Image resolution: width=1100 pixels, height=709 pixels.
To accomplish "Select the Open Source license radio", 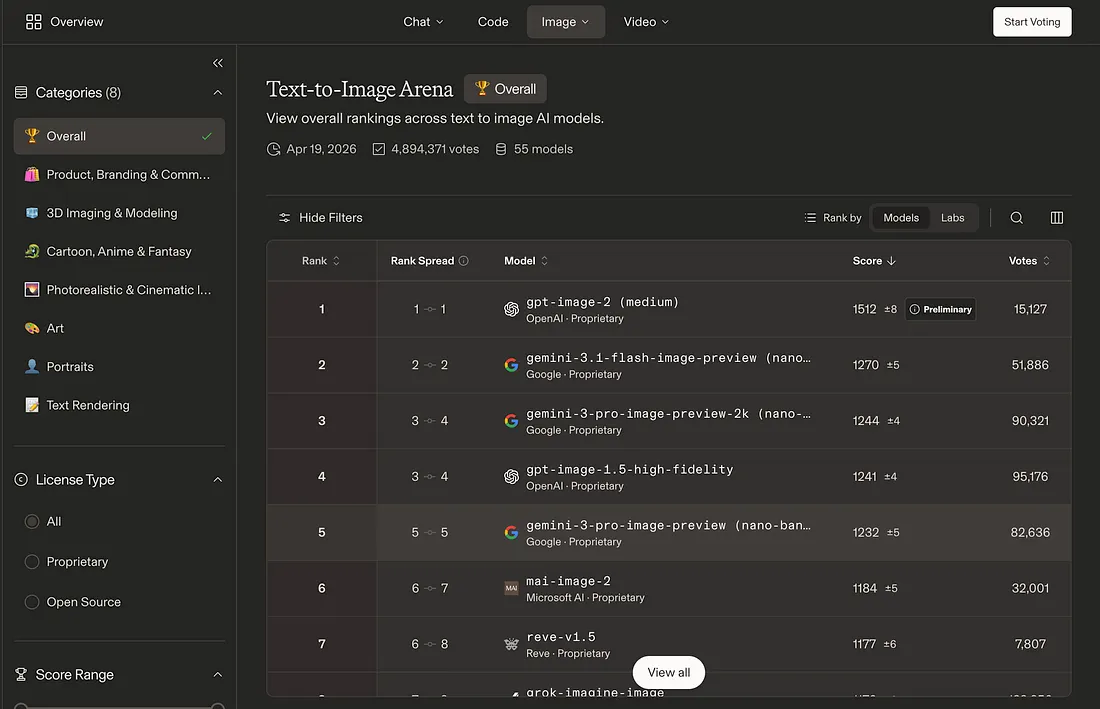I will pos(32,602).
